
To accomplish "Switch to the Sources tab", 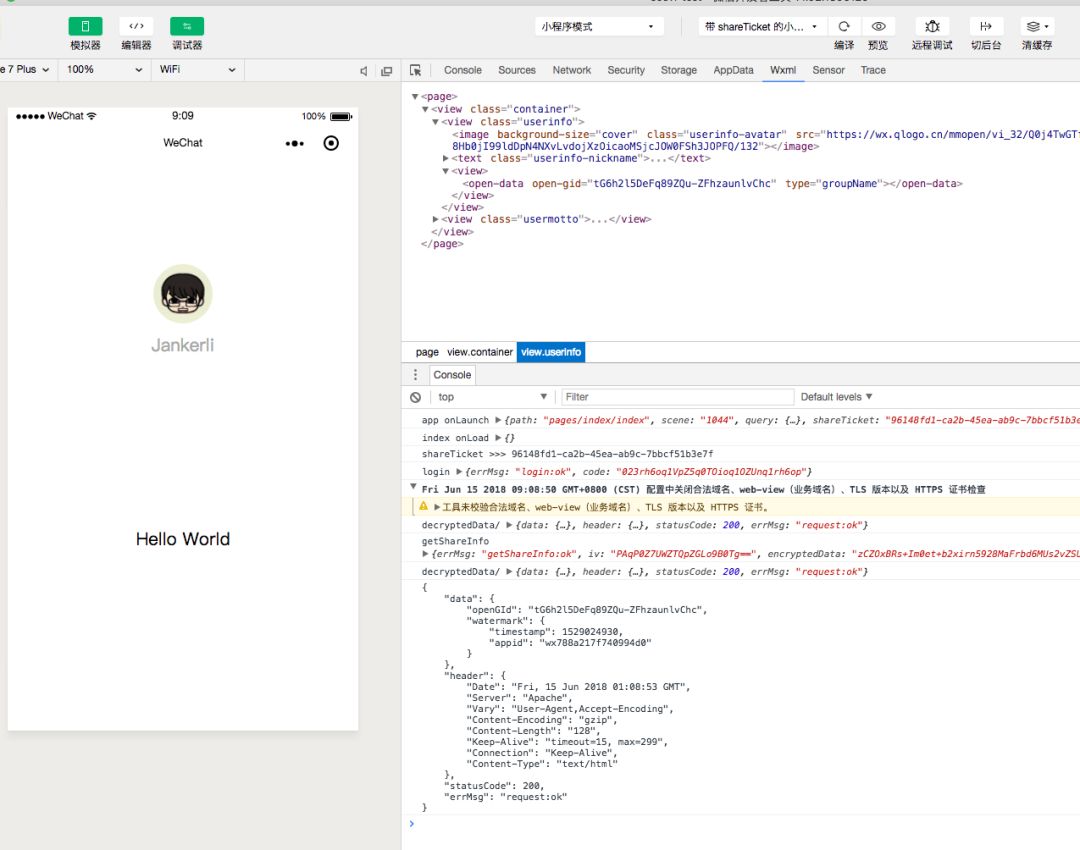I will point(517,70).
